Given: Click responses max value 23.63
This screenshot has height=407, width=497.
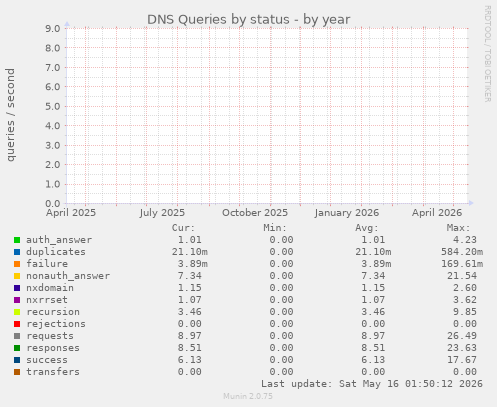Looking at the screenshot, I should click(x=462, y=348).
